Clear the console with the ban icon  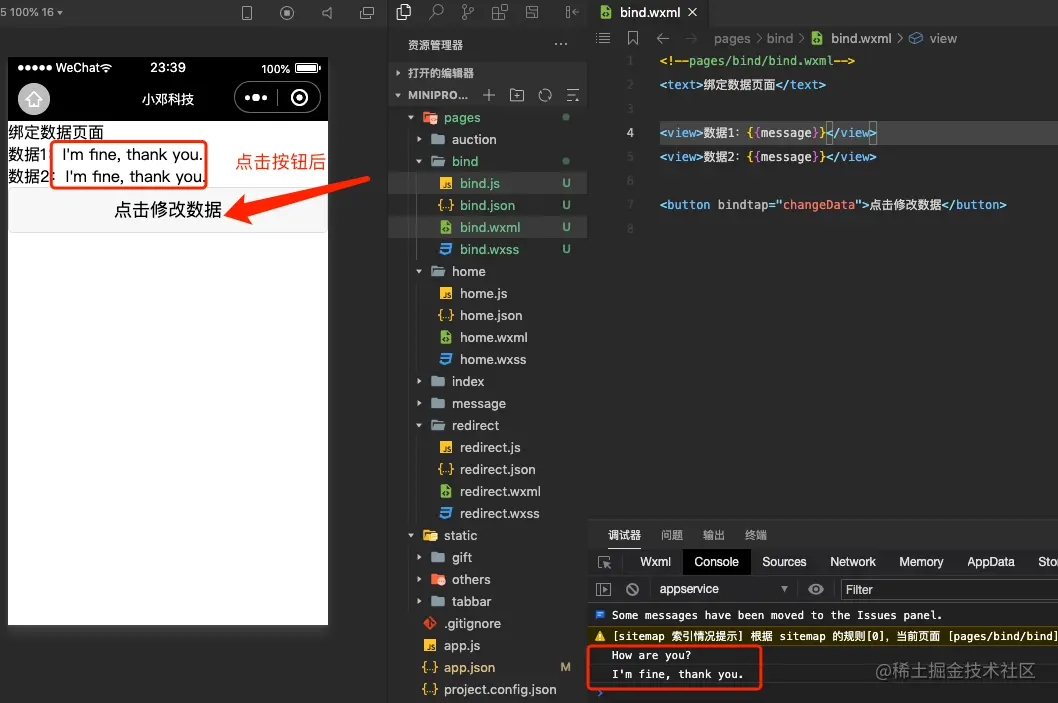click(x=632, y=589)
